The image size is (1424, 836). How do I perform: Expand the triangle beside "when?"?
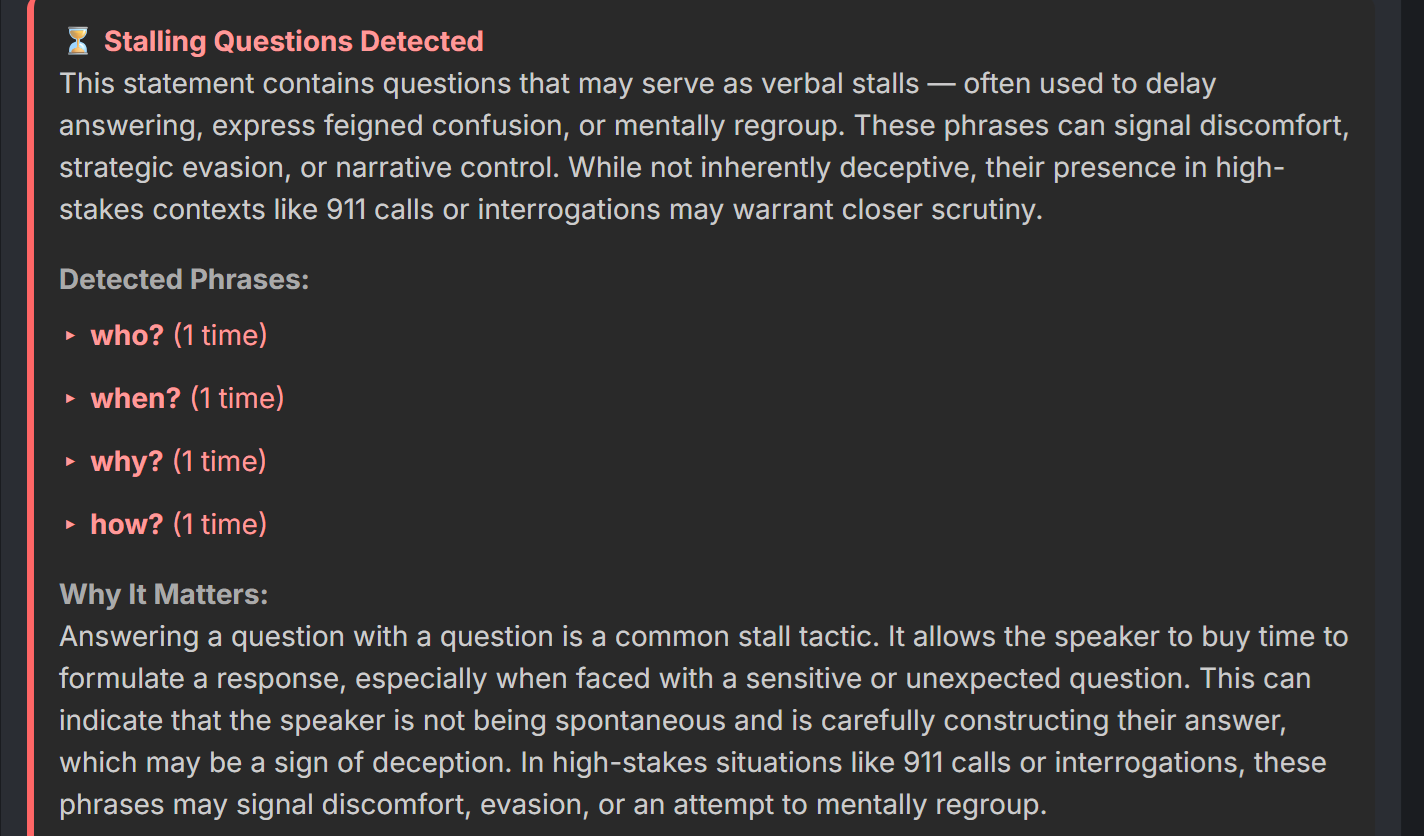70,399
